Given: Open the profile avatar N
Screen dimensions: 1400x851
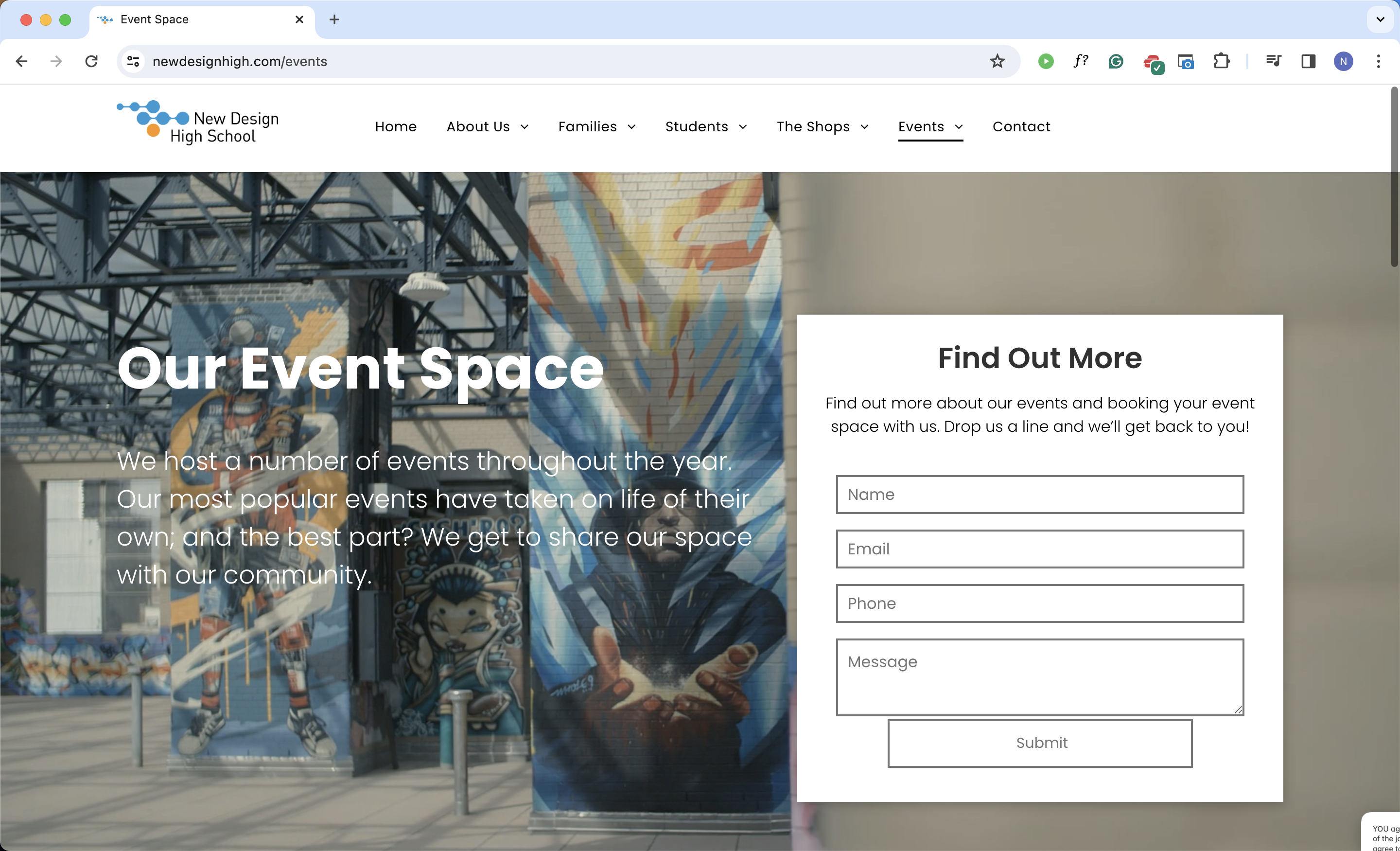Looking at the screenshot, I should [1343, 61].
